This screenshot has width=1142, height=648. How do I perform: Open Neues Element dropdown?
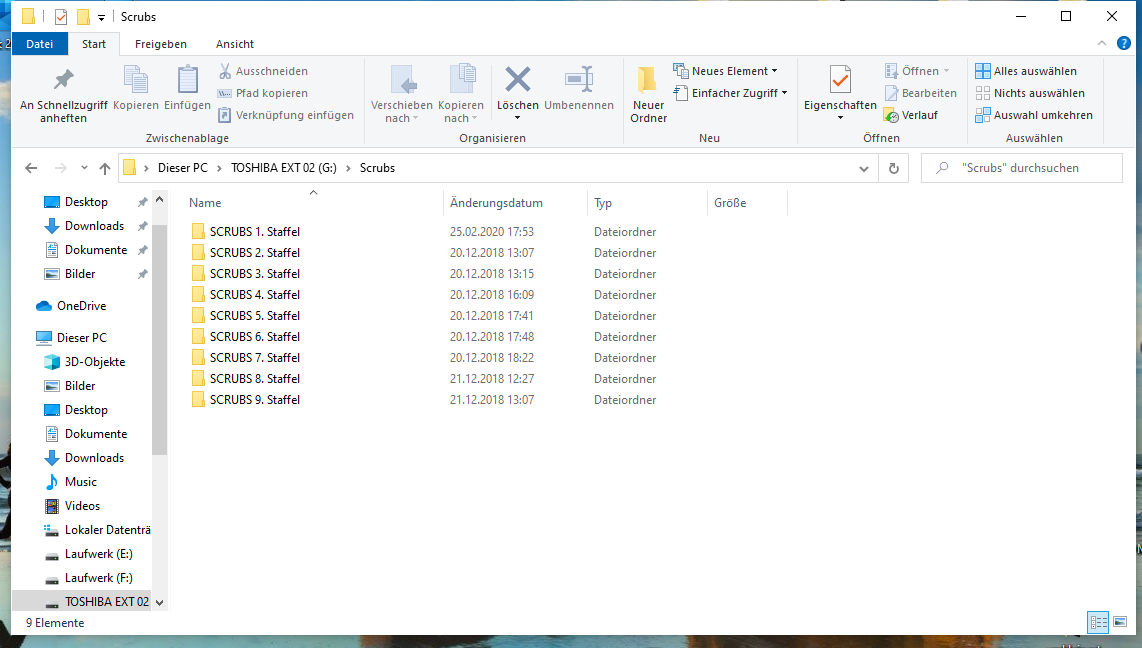(x=725, y=71)
